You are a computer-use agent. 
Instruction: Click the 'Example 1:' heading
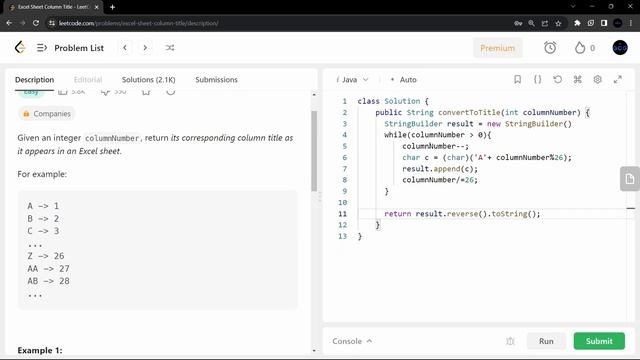point(40,350)
